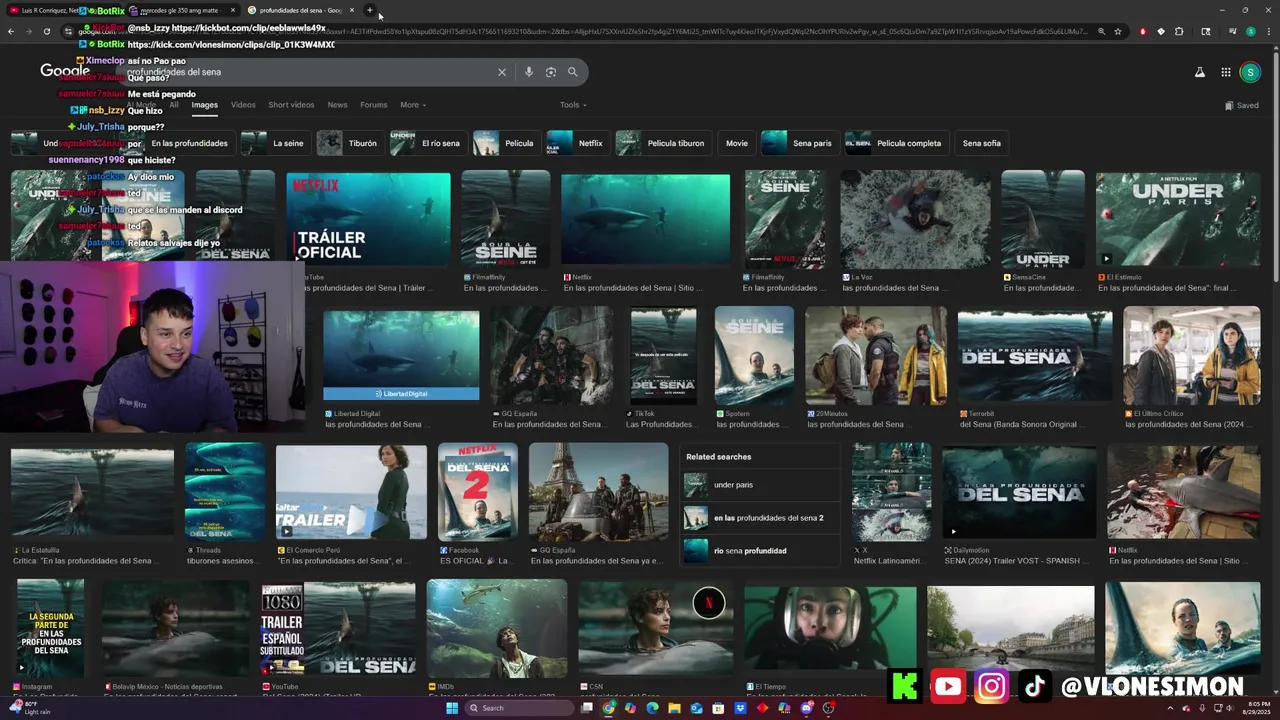This screenshot has width=1280, height=720.
Task: Open Google Lens image search
Action: pos(551,72)
